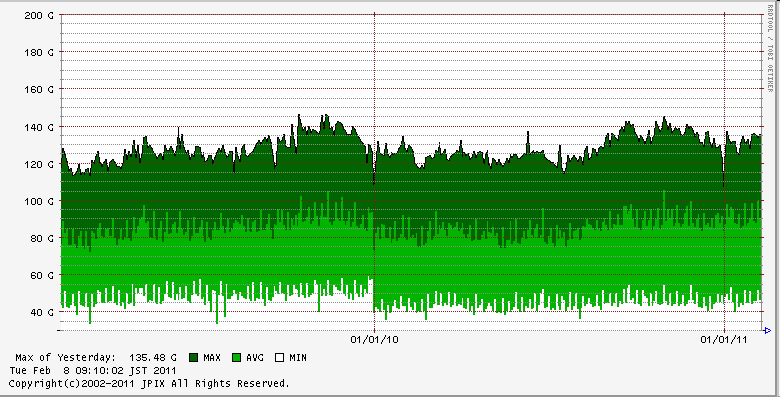This screenshot has height=397, width=780.
Task: Click the 180 G axis label
Action: point(39,52)
